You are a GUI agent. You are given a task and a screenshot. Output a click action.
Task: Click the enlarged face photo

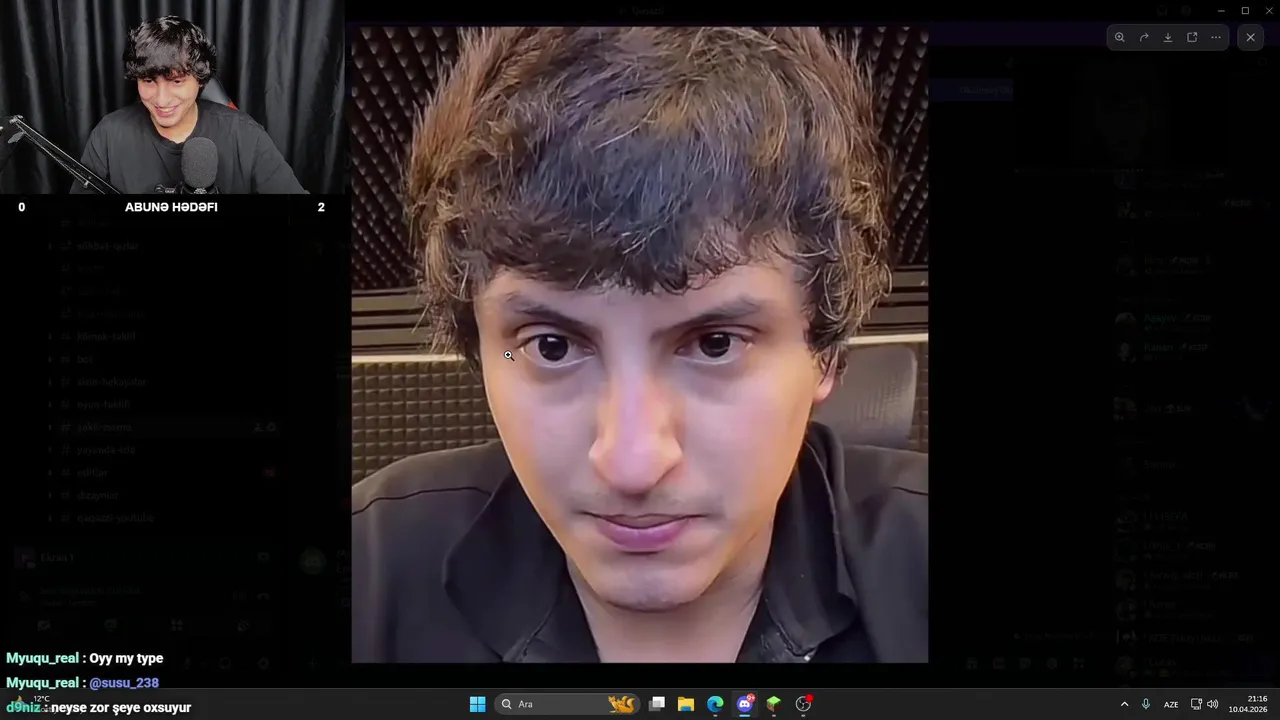[640, 344]
